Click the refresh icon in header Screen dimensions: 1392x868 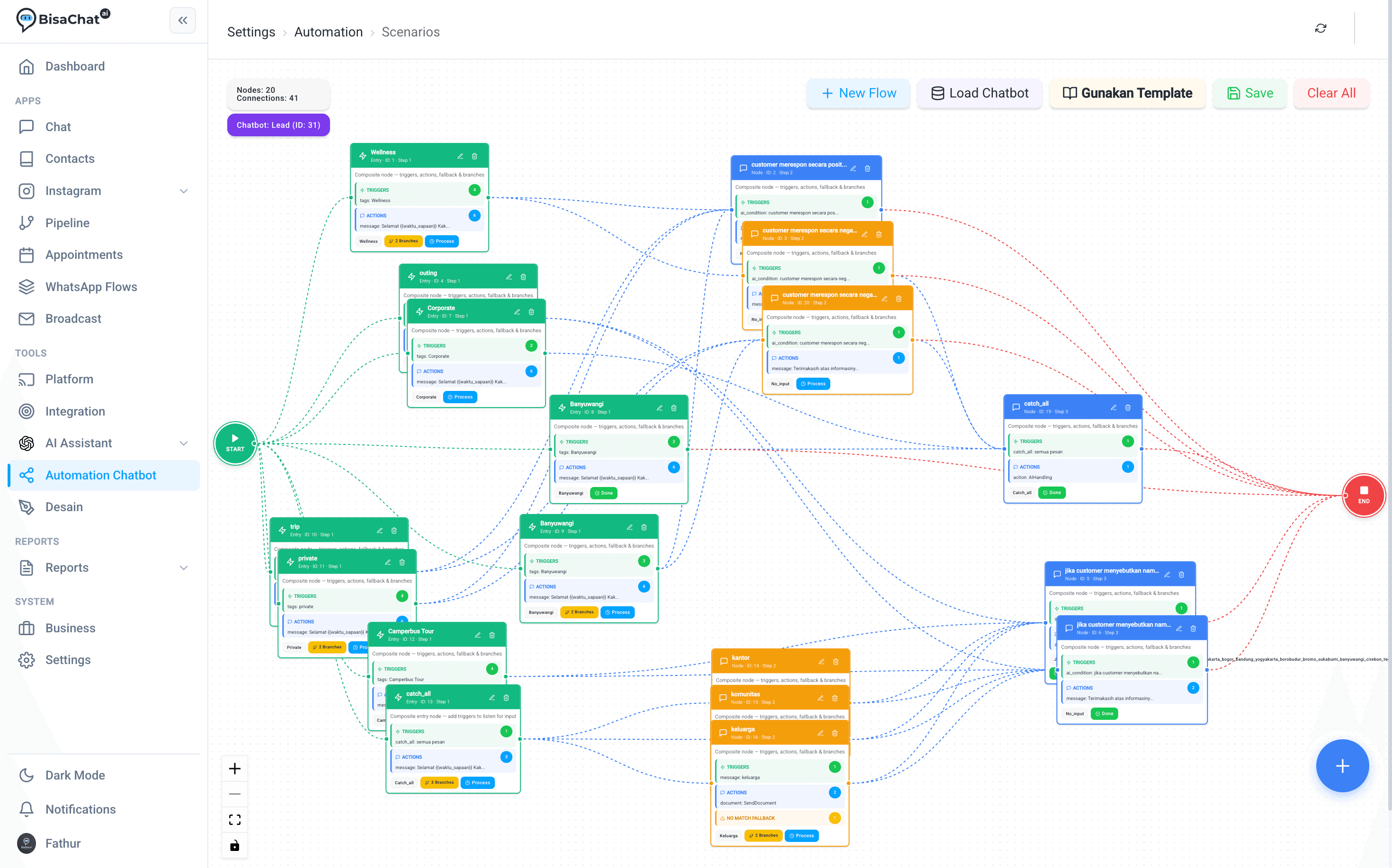pos(1321,28)
